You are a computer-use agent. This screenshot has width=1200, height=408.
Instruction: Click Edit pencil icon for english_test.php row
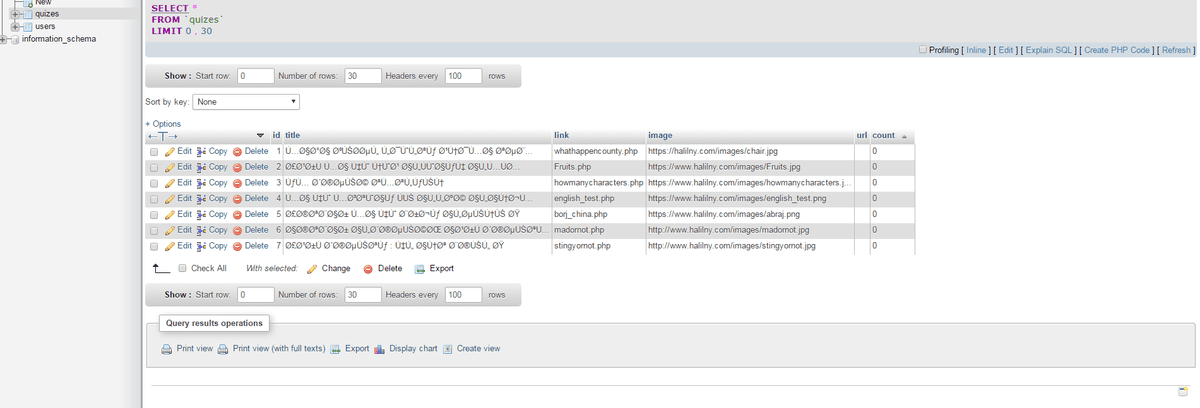(x=170, y=198)
